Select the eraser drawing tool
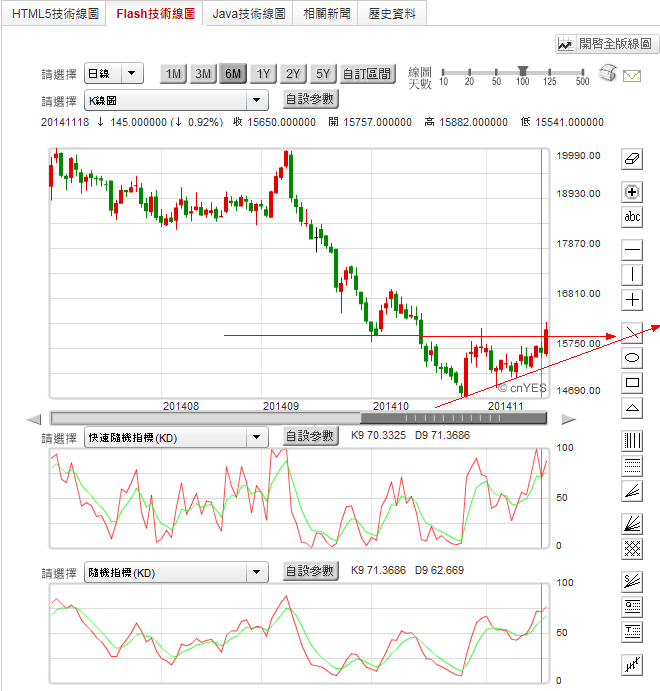Image resolution: width=660 pixels, height=691 pixels. pos(632,159)
